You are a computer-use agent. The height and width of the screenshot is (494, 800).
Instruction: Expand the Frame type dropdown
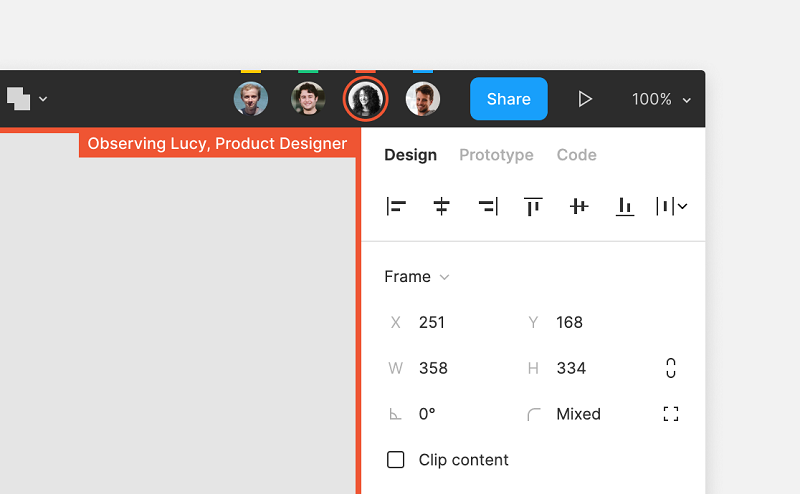417,277
